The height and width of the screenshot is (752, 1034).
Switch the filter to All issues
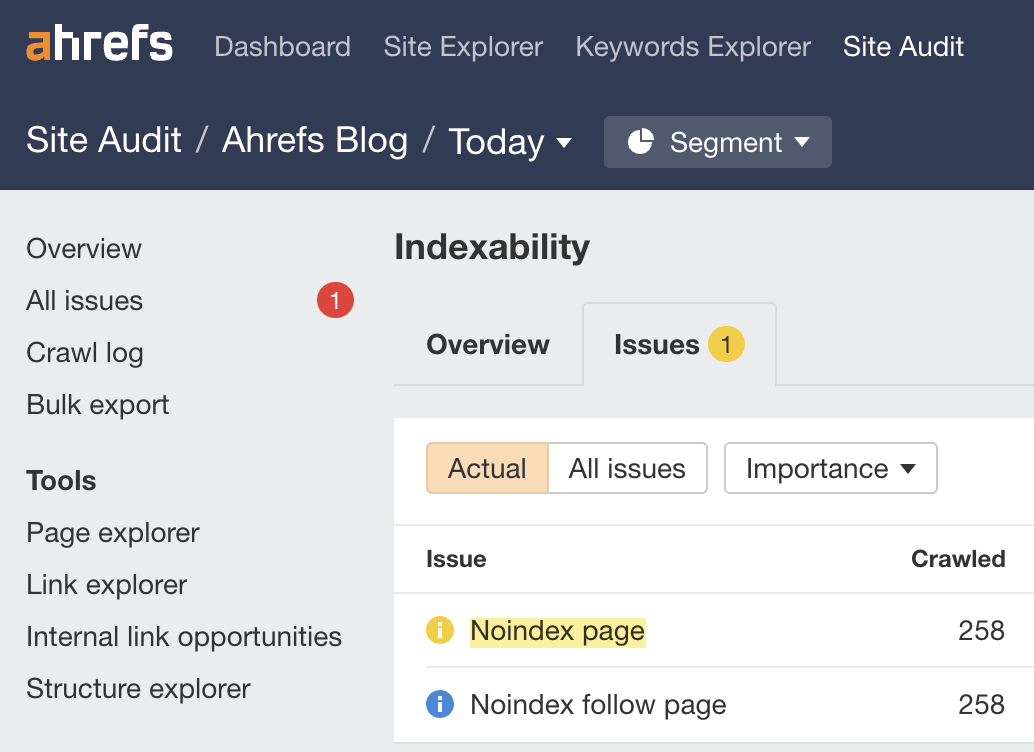click(x=627, y=468)
